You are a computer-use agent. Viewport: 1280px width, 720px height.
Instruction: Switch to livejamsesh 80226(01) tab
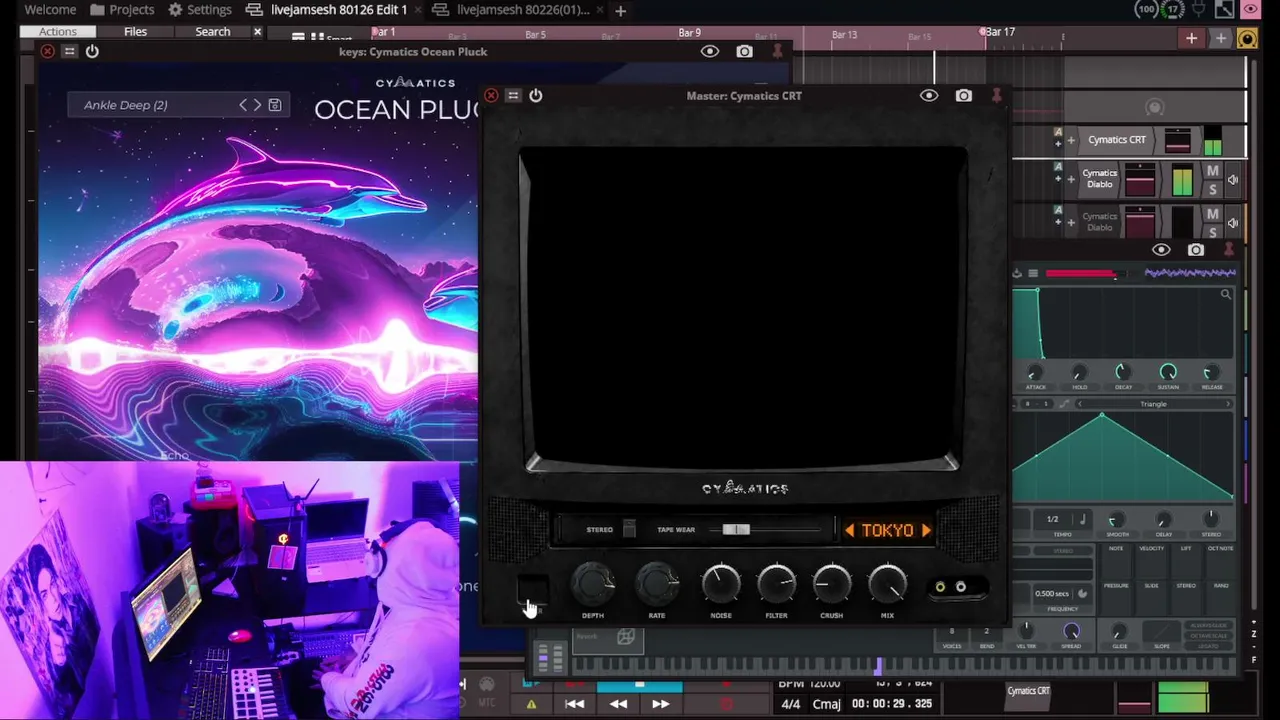(512, 10)
